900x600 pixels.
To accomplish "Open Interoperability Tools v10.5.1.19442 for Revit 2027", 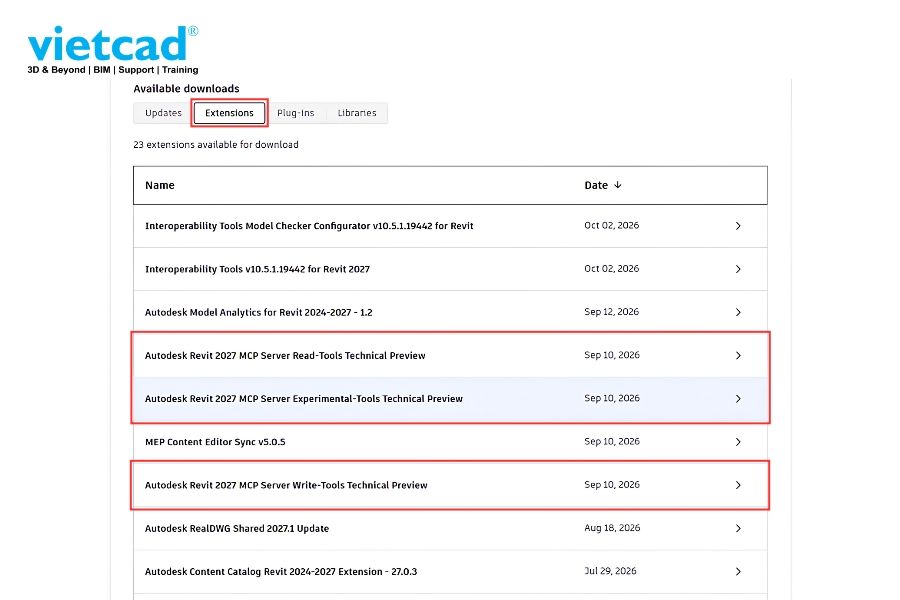I will click(x=257, y=269).
